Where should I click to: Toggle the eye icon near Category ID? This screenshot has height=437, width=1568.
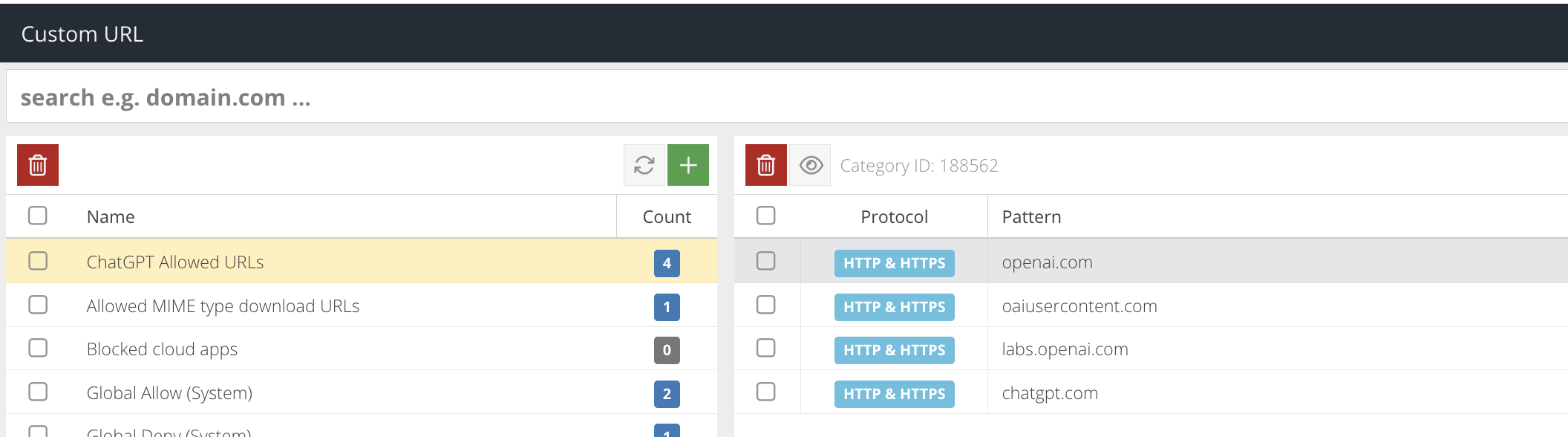[x=810, y=165]
